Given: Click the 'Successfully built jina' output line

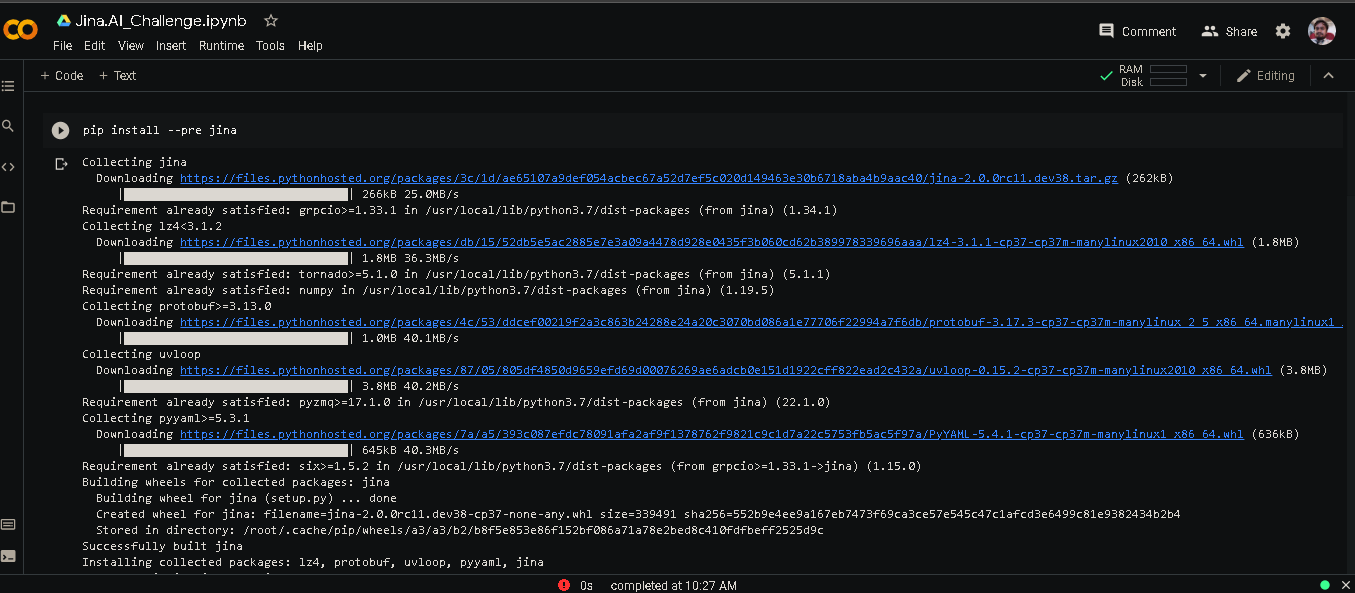Looking at the screenshot, I should tap(162, 546).
